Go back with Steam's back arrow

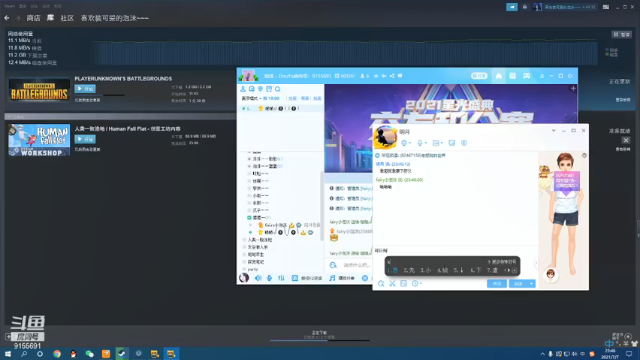point(7,18)
